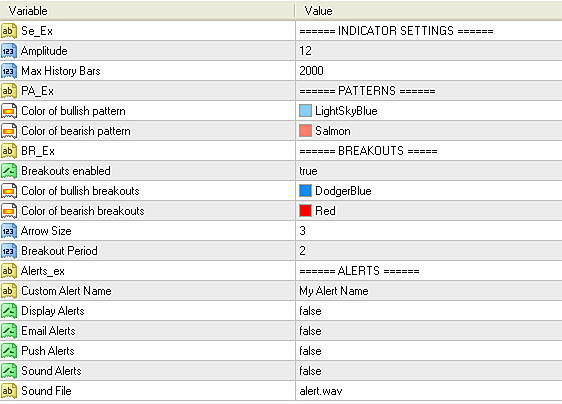Screen dimensions: 562x404
Task: Open the Salmon color value dropdown
Action: pyautogui.click(x=429, y=131)
